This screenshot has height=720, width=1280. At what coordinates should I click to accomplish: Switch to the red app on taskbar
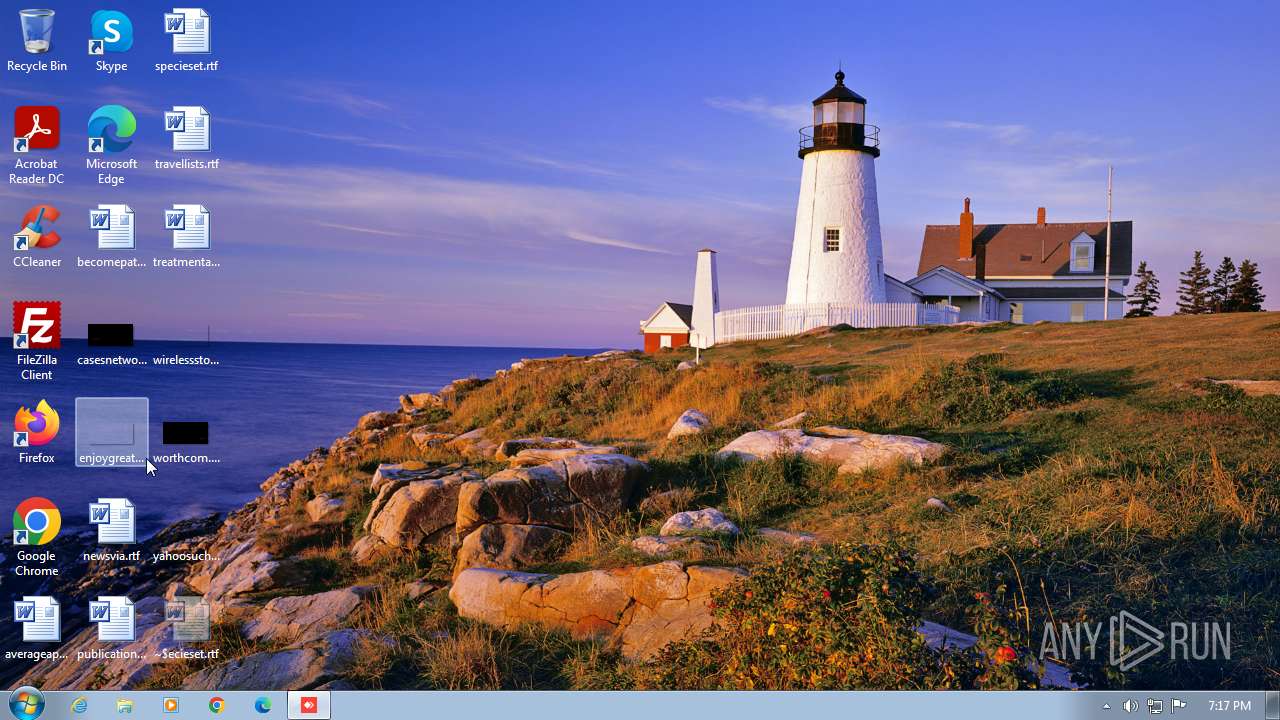309,705
